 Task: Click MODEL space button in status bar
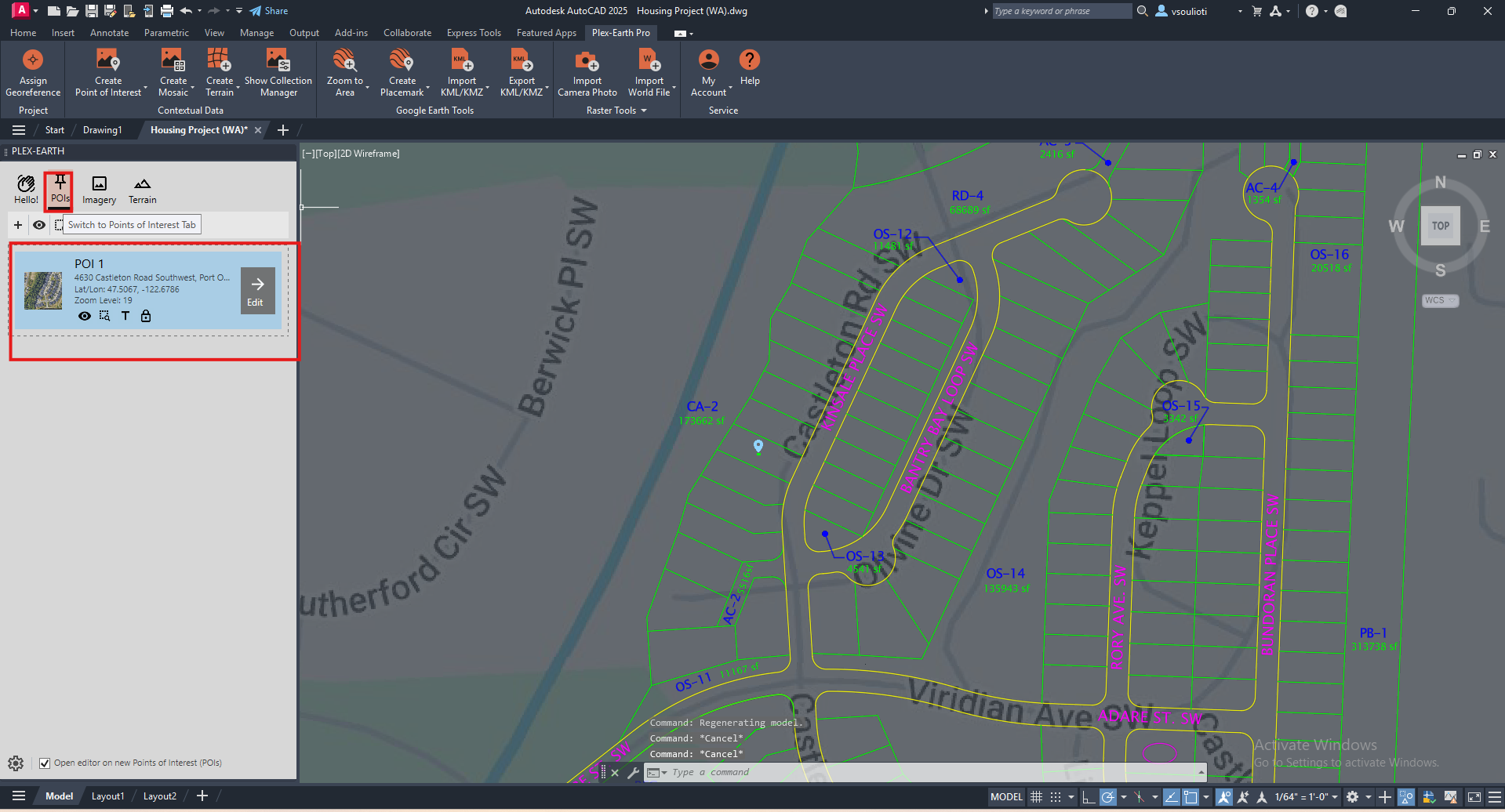click(1006, 797)
